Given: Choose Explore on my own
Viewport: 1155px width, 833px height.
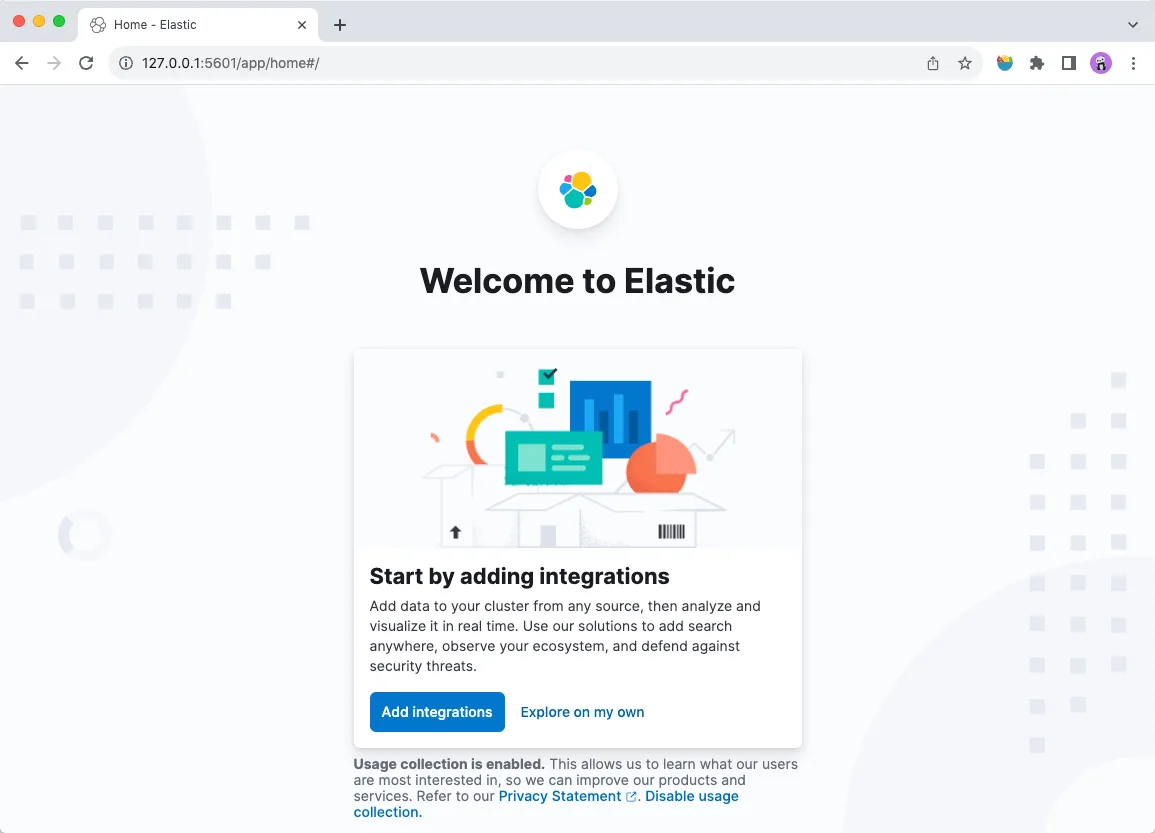Looking at the screenshot, I should pos(582,711).
